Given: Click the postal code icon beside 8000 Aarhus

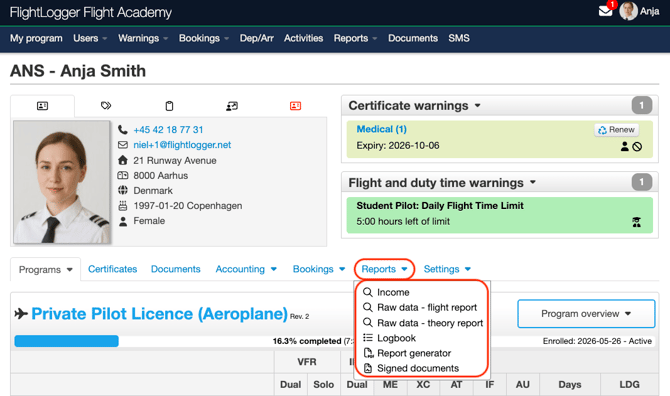Looking at the screenshot, I should [x=123, y=175].
